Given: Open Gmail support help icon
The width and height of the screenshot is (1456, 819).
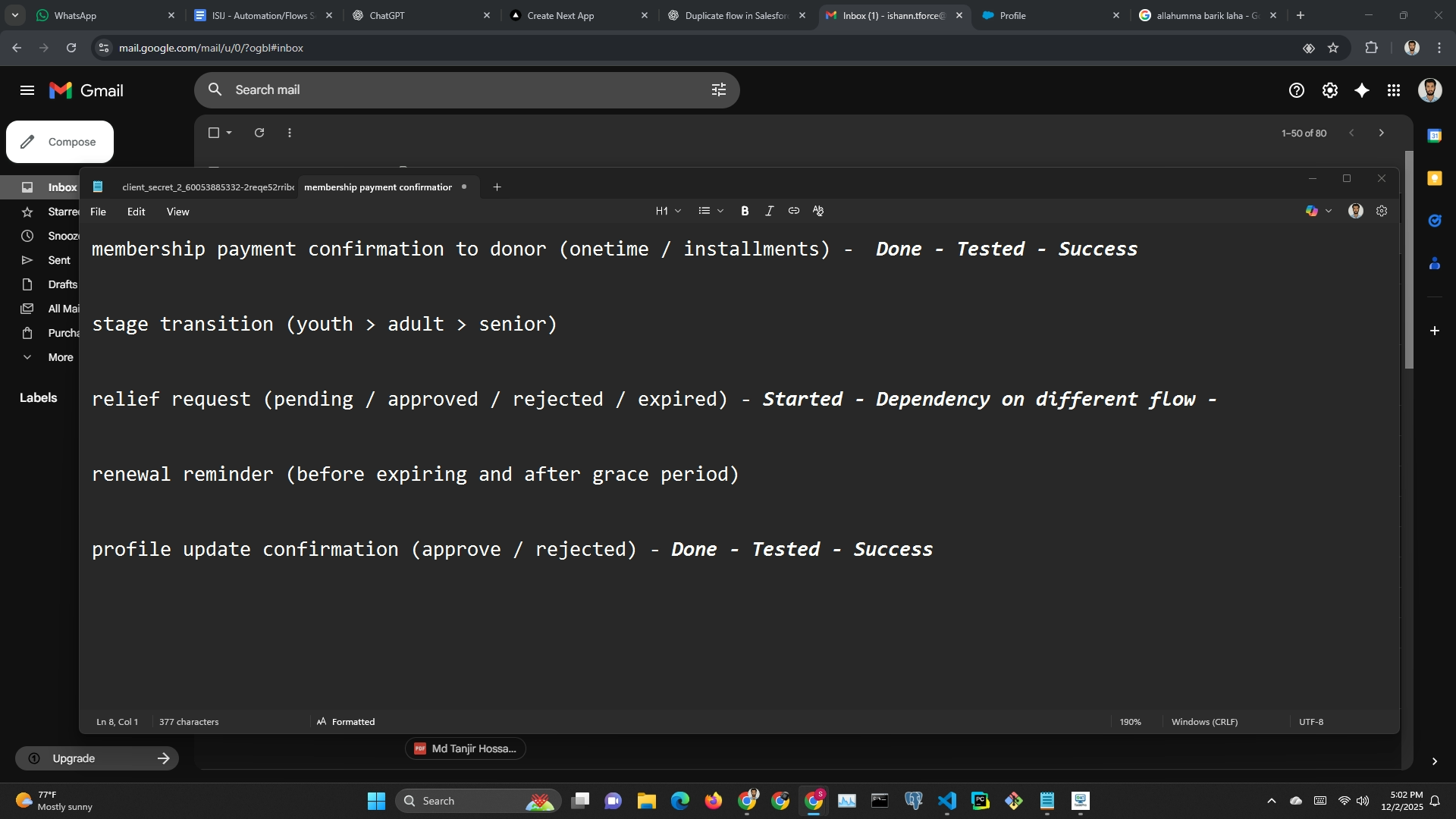Looking at the screenshot, I should pyautogui.click(x=1297, y=91).
